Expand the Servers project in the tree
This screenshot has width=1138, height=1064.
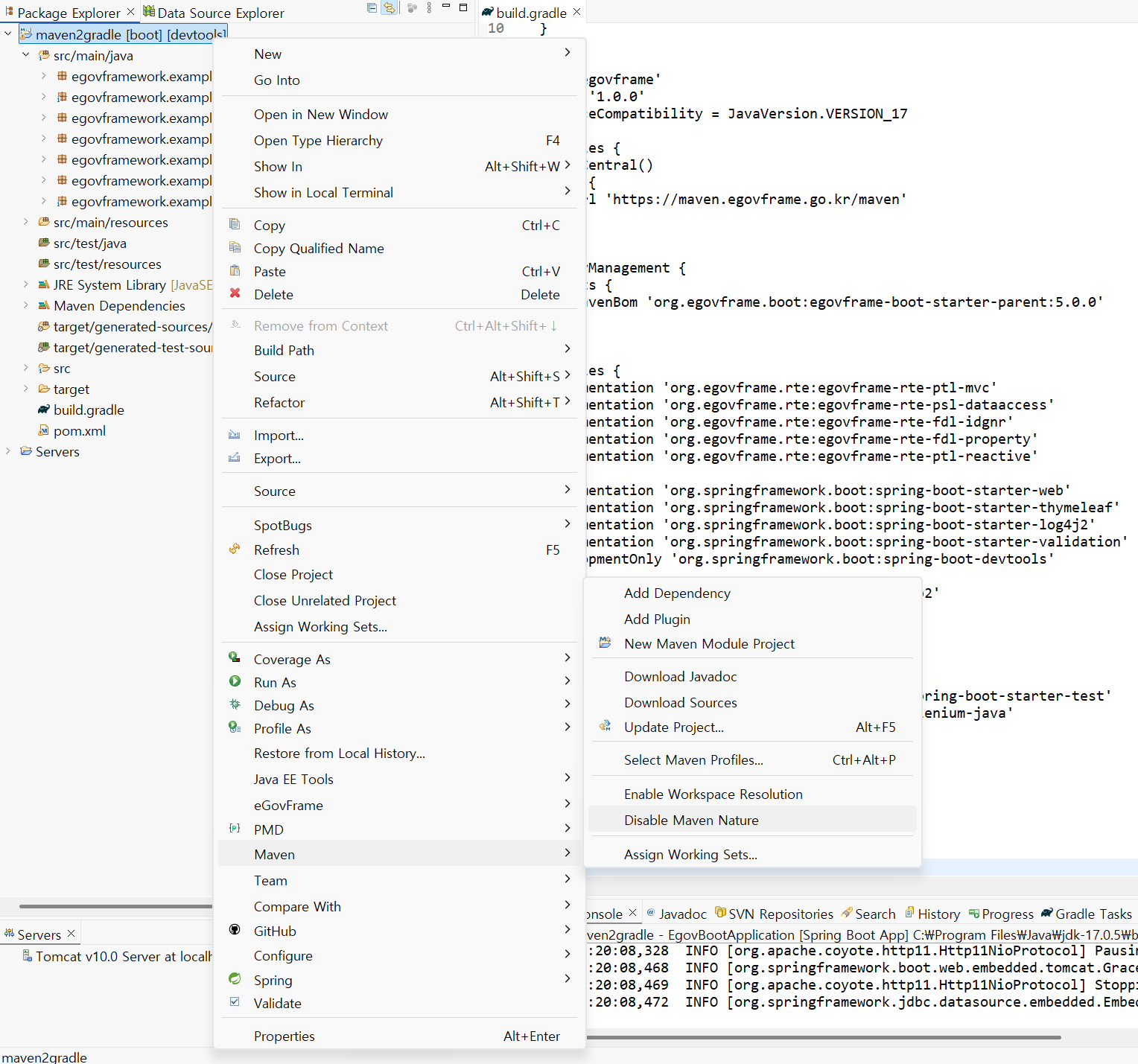click(x=8, y=451)
